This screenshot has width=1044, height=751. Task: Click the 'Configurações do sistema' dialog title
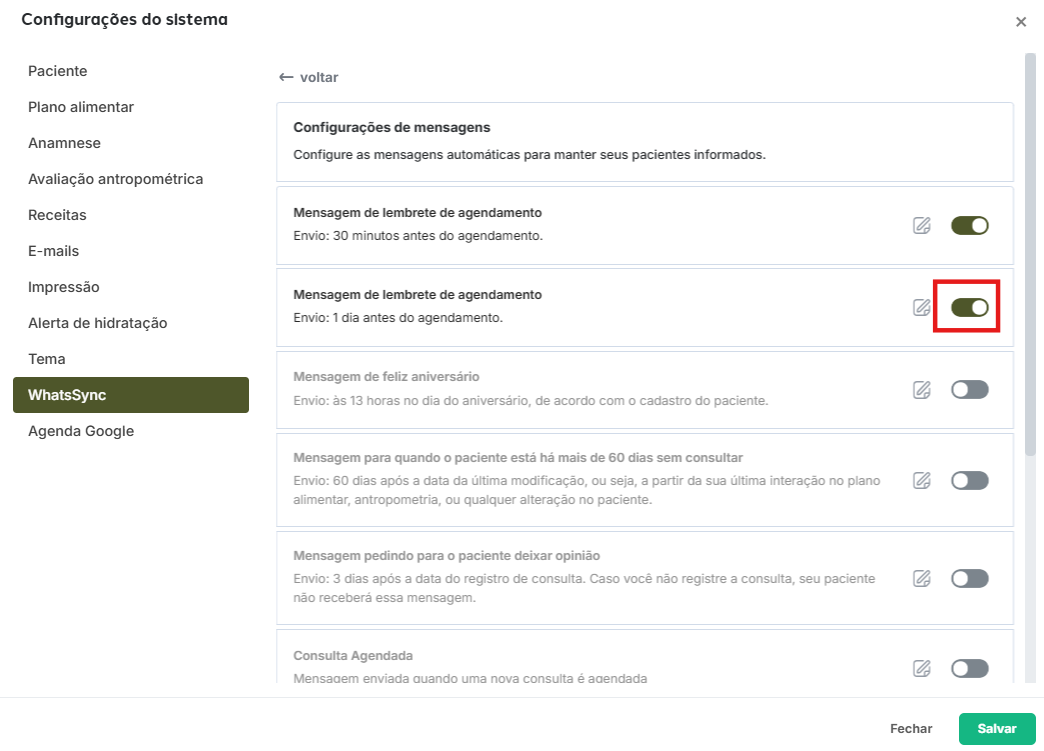click(125, 19)
